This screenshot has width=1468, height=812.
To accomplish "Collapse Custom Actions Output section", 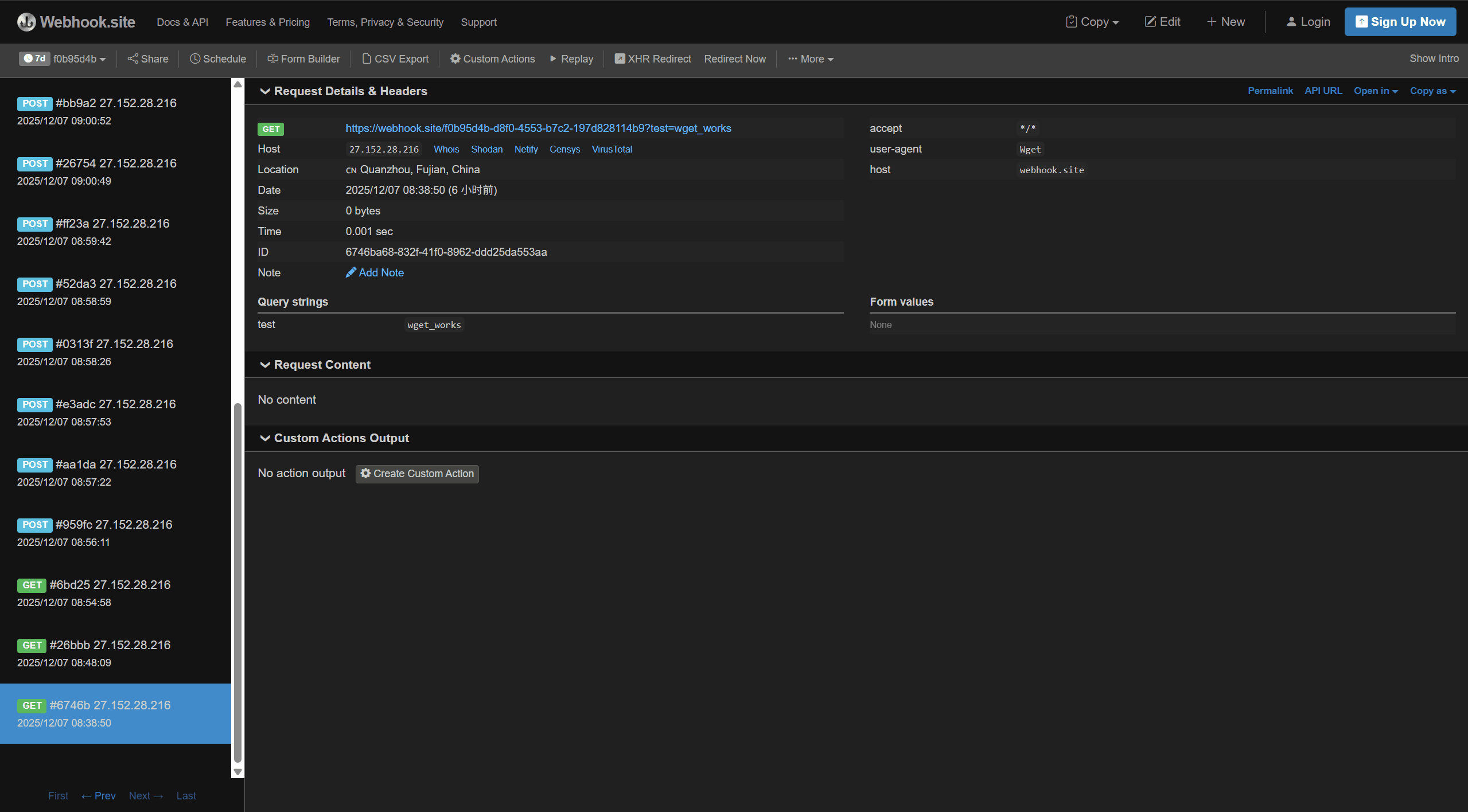I will 265,438.
